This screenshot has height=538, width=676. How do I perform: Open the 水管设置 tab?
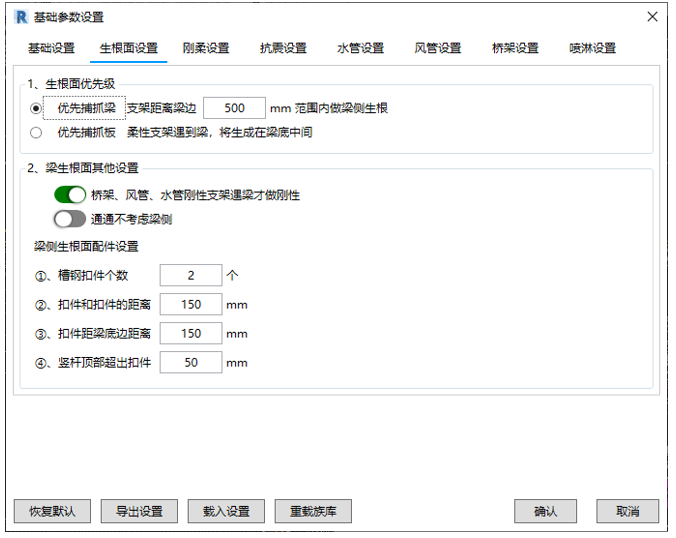coord(360,48)
